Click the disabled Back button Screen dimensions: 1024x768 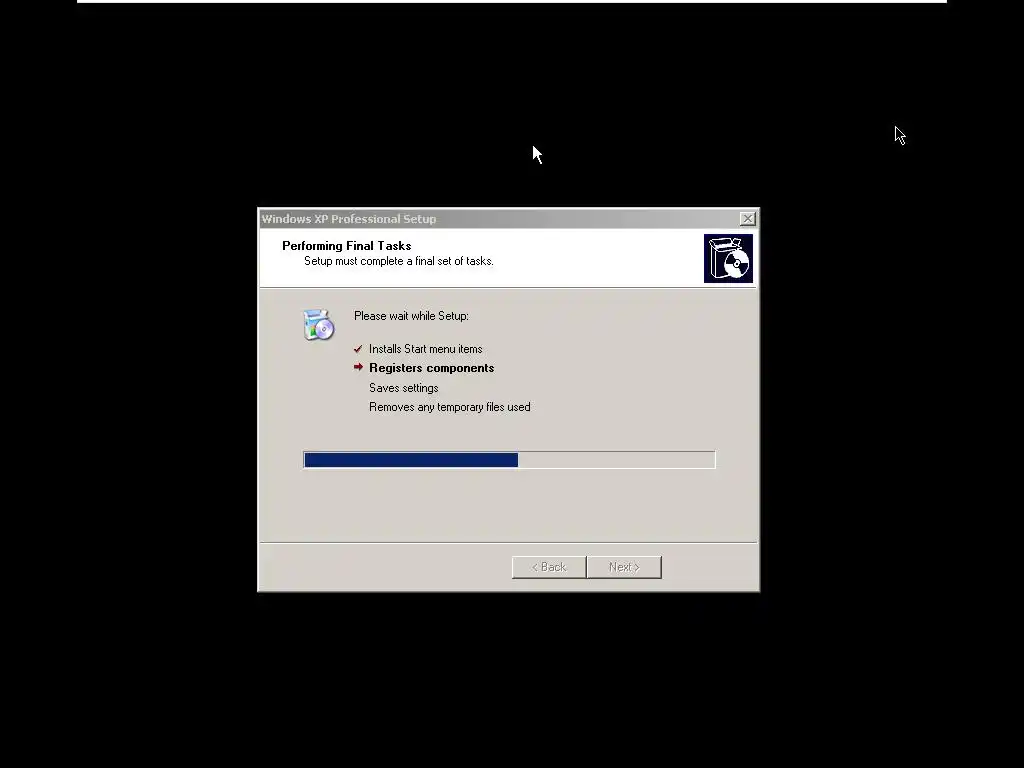549,567
